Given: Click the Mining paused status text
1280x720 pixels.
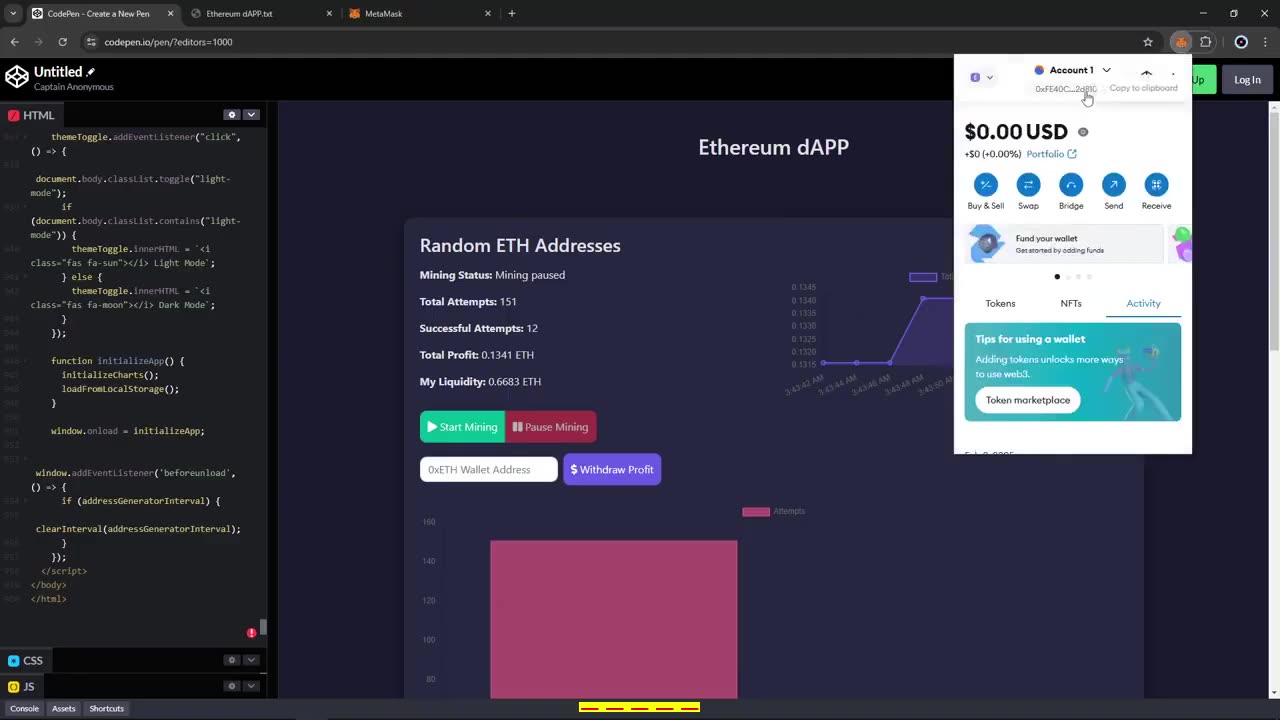Looking at the screenshot, I should [x=530, y=275].
